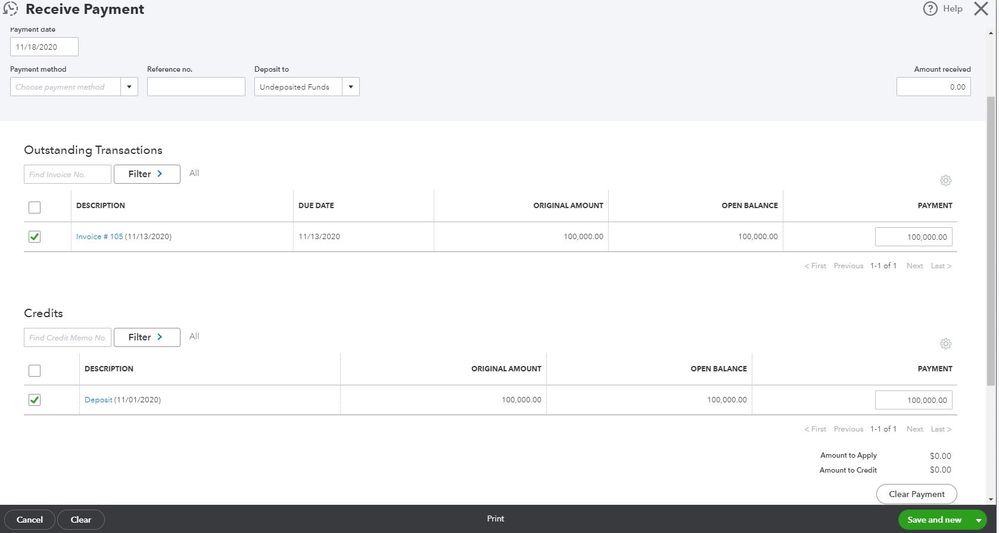This screenshot has height=533, width=999.
Task: Expand the Deposit to dropdown arrow
Action: pos(351,87)
